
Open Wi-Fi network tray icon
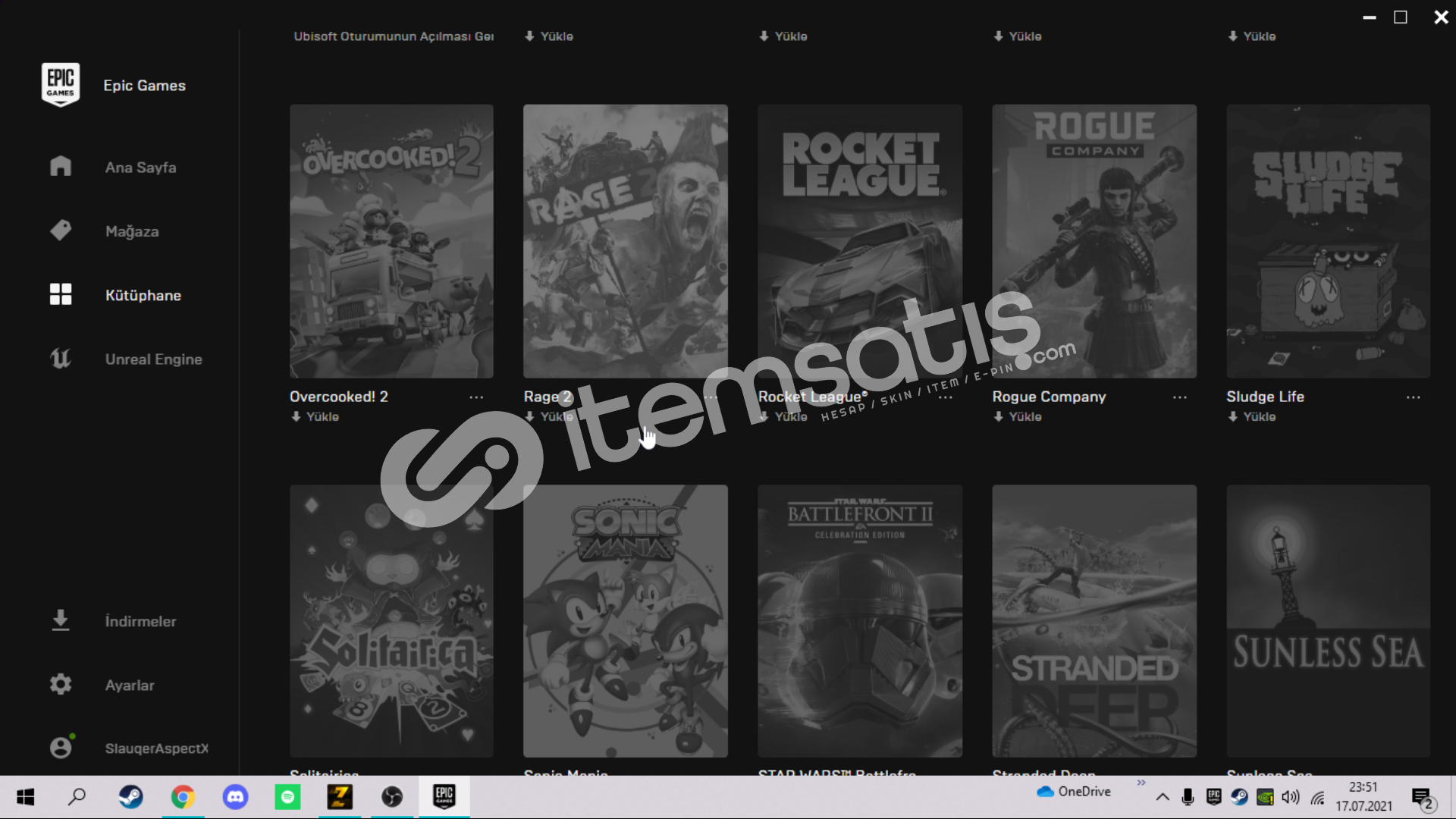[x=1318, y=798]
